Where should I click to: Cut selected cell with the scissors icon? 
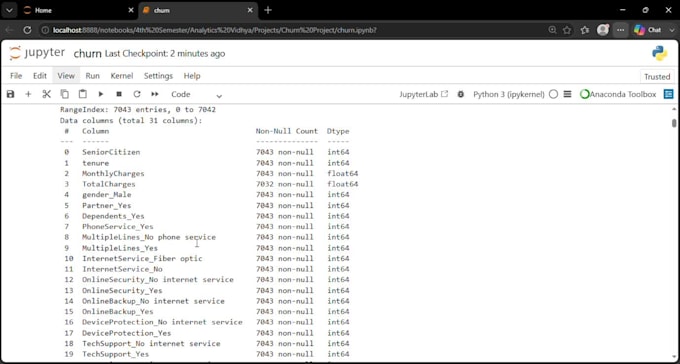tap(46, 94)
